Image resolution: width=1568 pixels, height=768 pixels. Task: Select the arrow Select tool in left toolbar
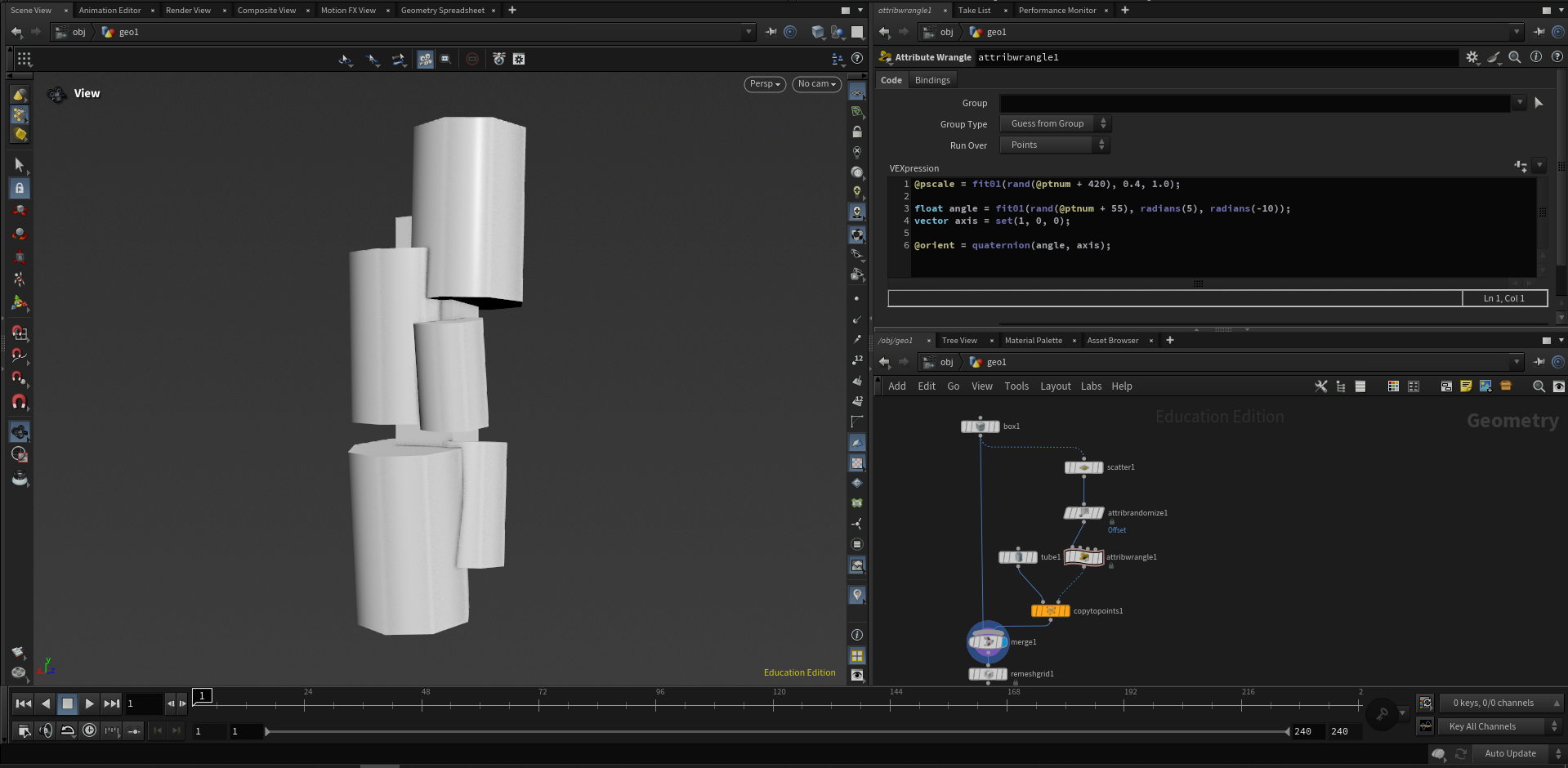(x=20, y=165)
